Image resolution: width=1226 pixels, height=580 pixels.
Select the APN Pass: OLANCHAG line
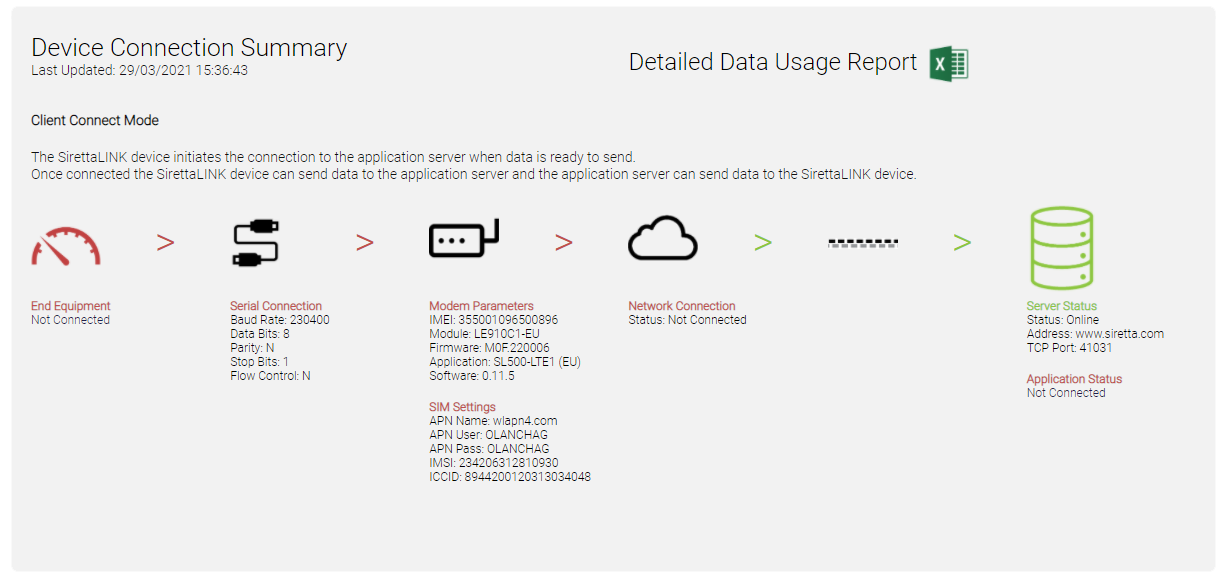click(x=489, y=449)
